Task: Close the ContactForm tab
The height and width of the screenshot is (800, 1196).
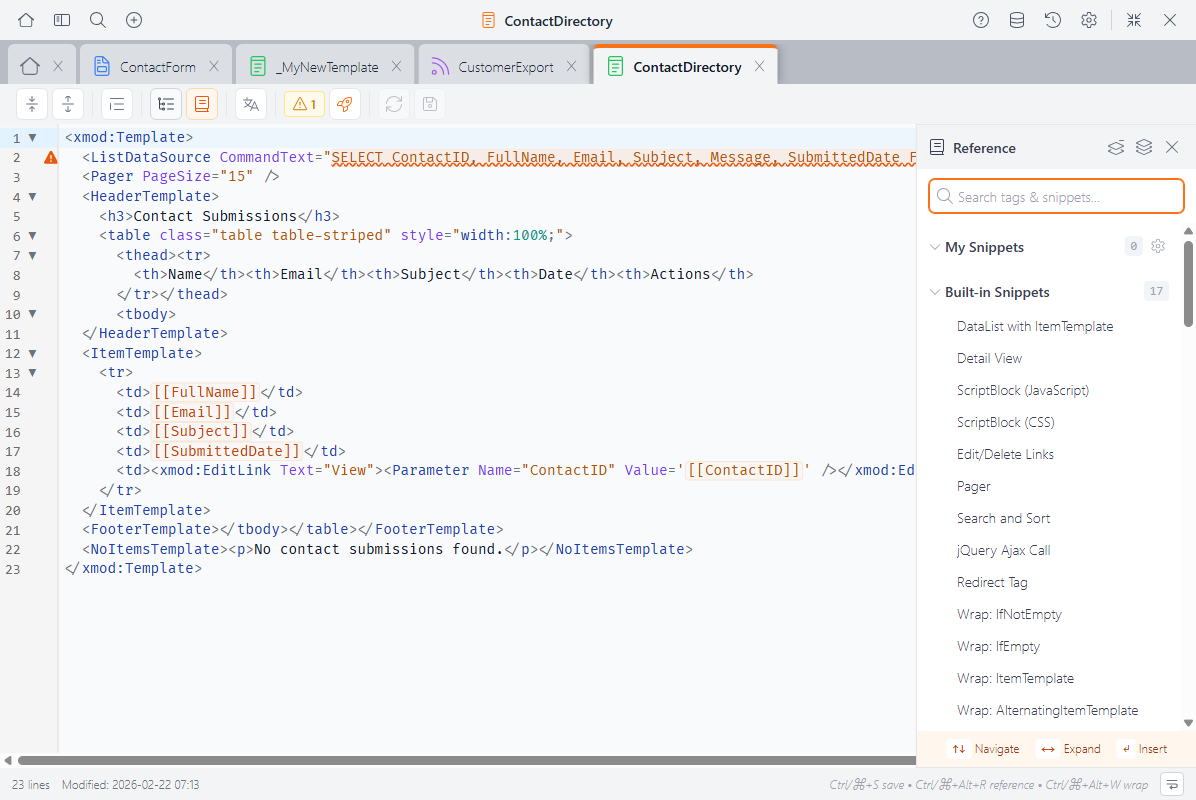Action: (214, 66)
